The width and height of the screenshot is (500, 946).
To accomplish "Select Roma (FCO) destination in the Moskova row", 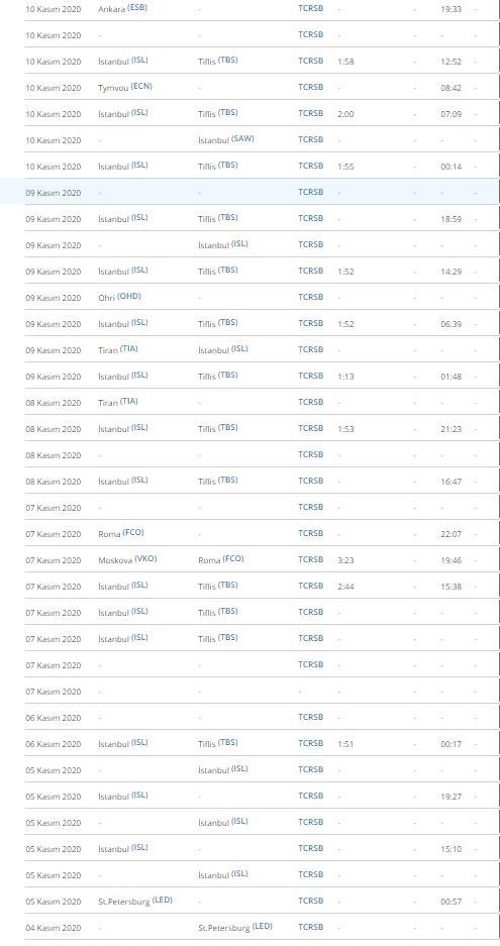I will [x=221, y=559].
